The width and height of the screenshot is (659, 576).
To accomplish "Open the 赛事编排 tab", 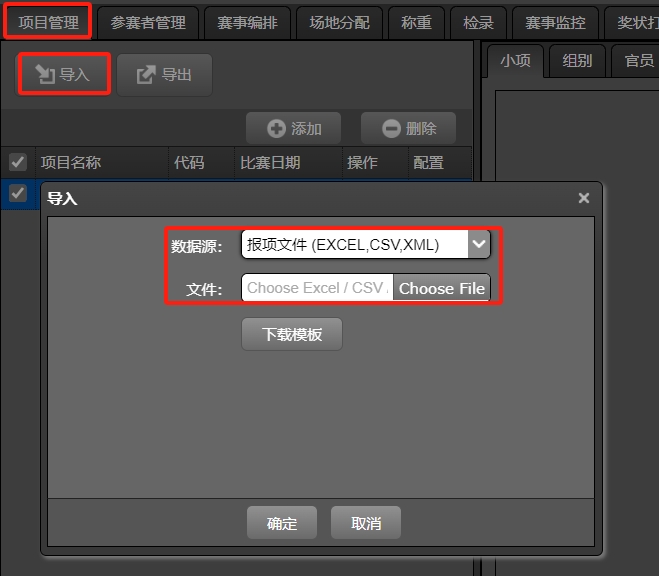I will (247, 23).
